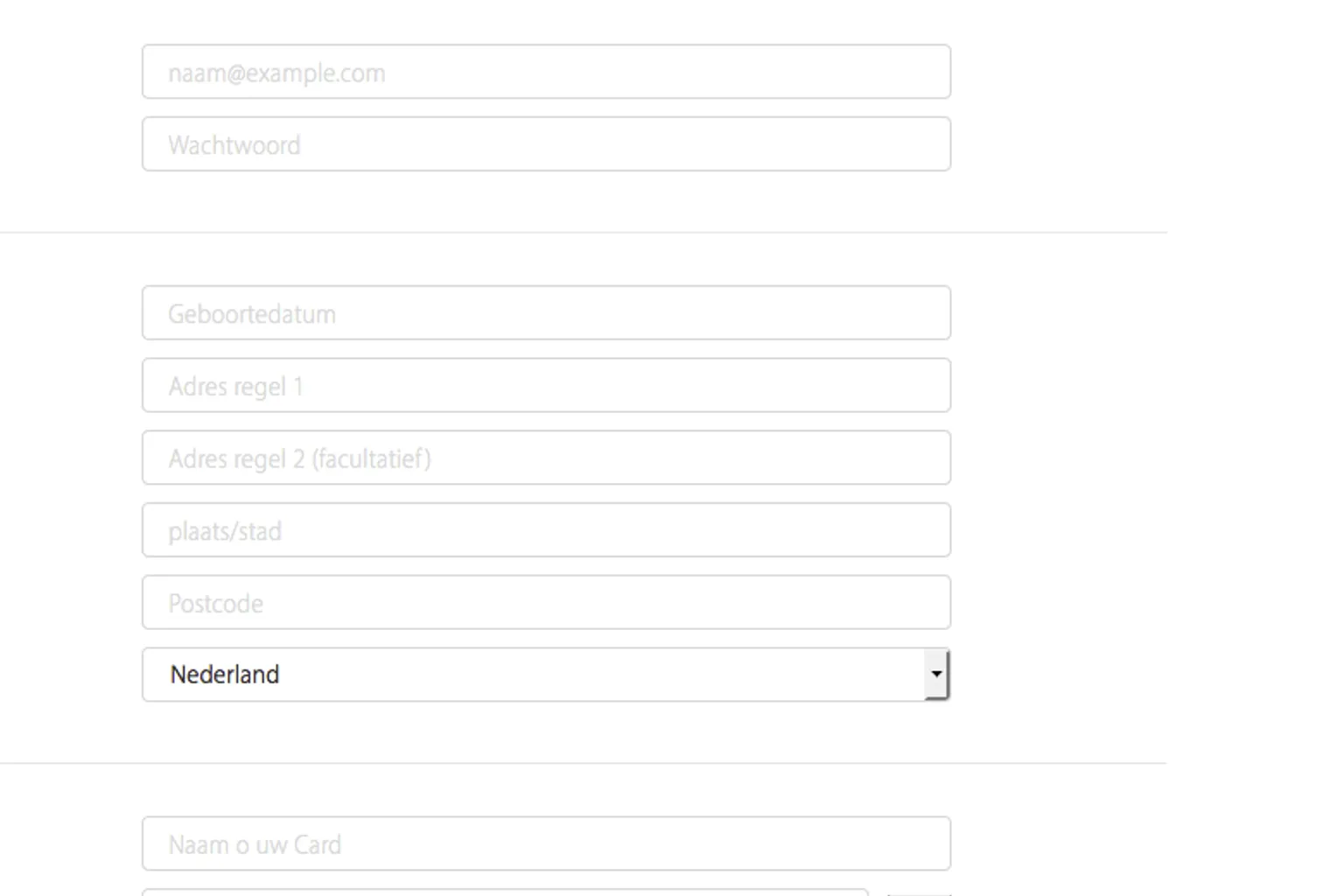Click the optional second address line box

coord(546,458)
